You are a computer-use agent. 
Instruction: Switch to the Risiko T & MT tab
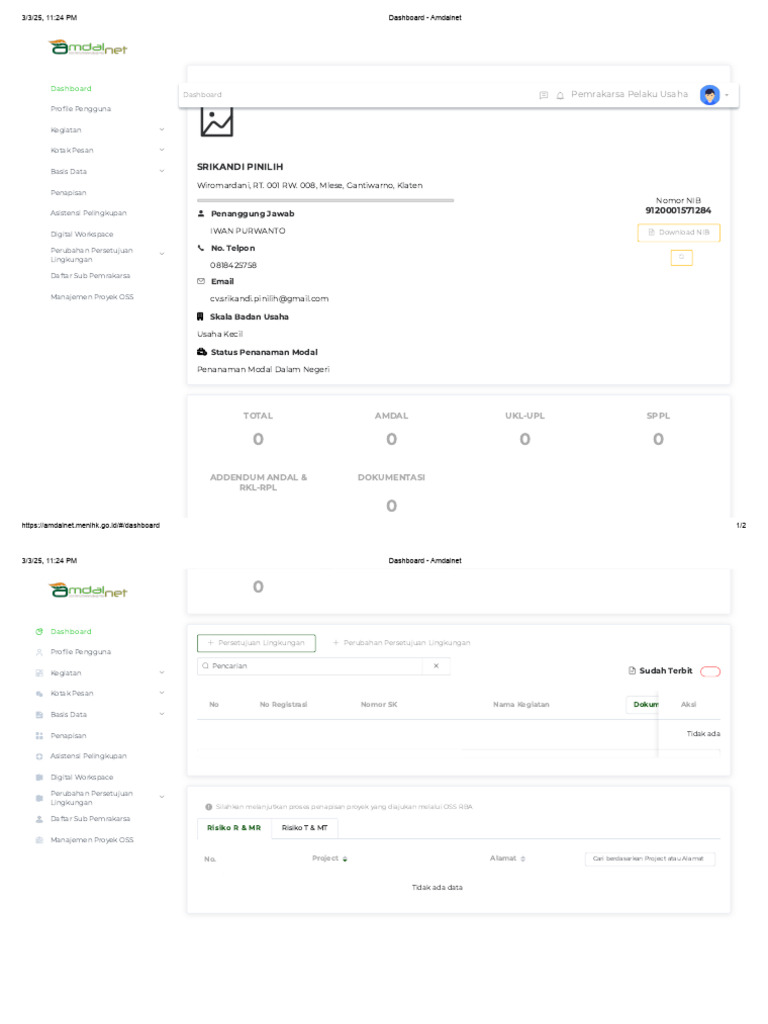(304, 828)
